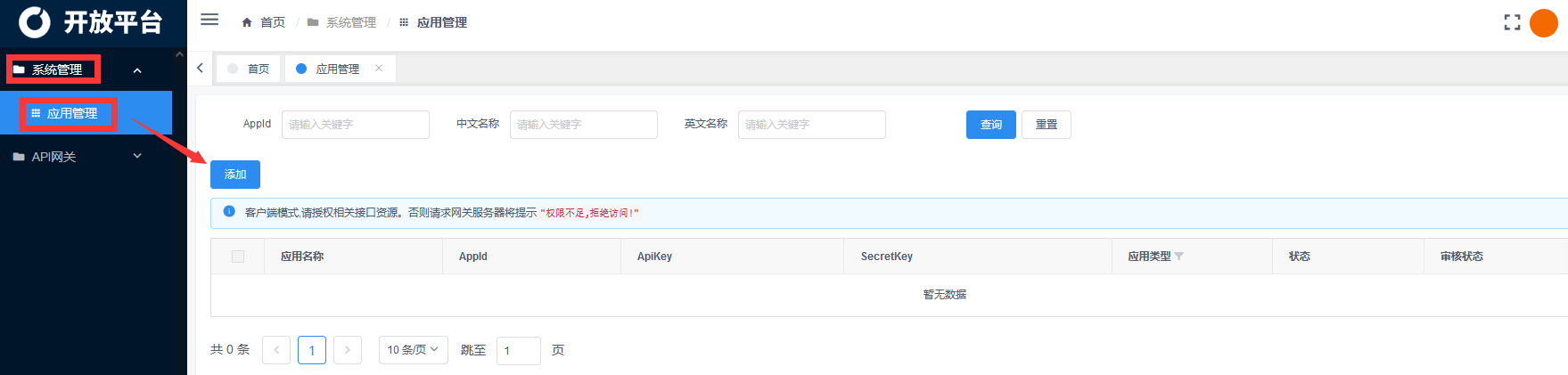Click the 查询 search button
Screen dimensions: 1568x375
click(991, 125)
